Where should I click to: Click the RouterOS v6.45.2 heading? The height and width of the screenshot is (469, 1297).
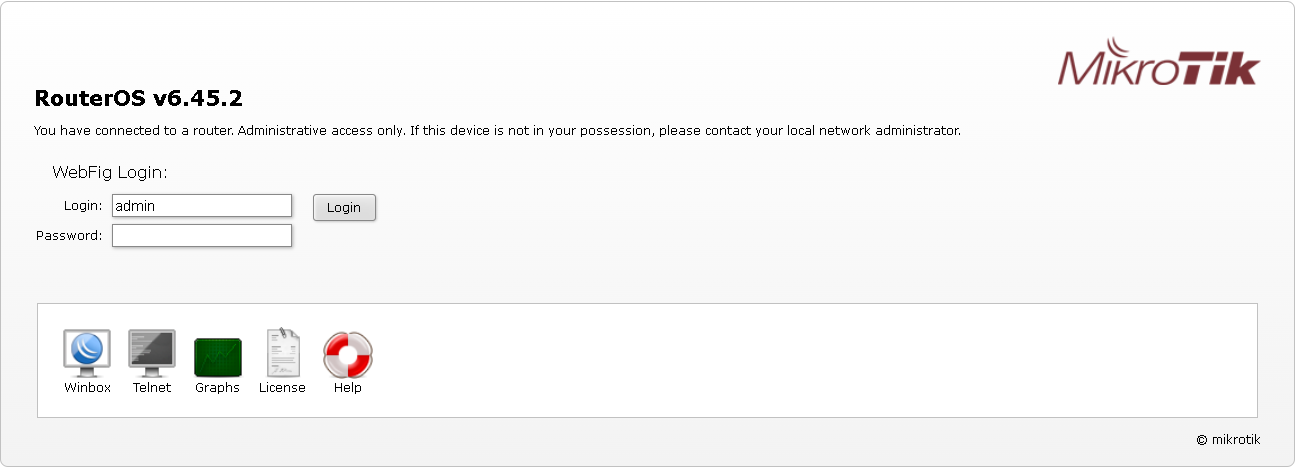click(x=138, y=98)
